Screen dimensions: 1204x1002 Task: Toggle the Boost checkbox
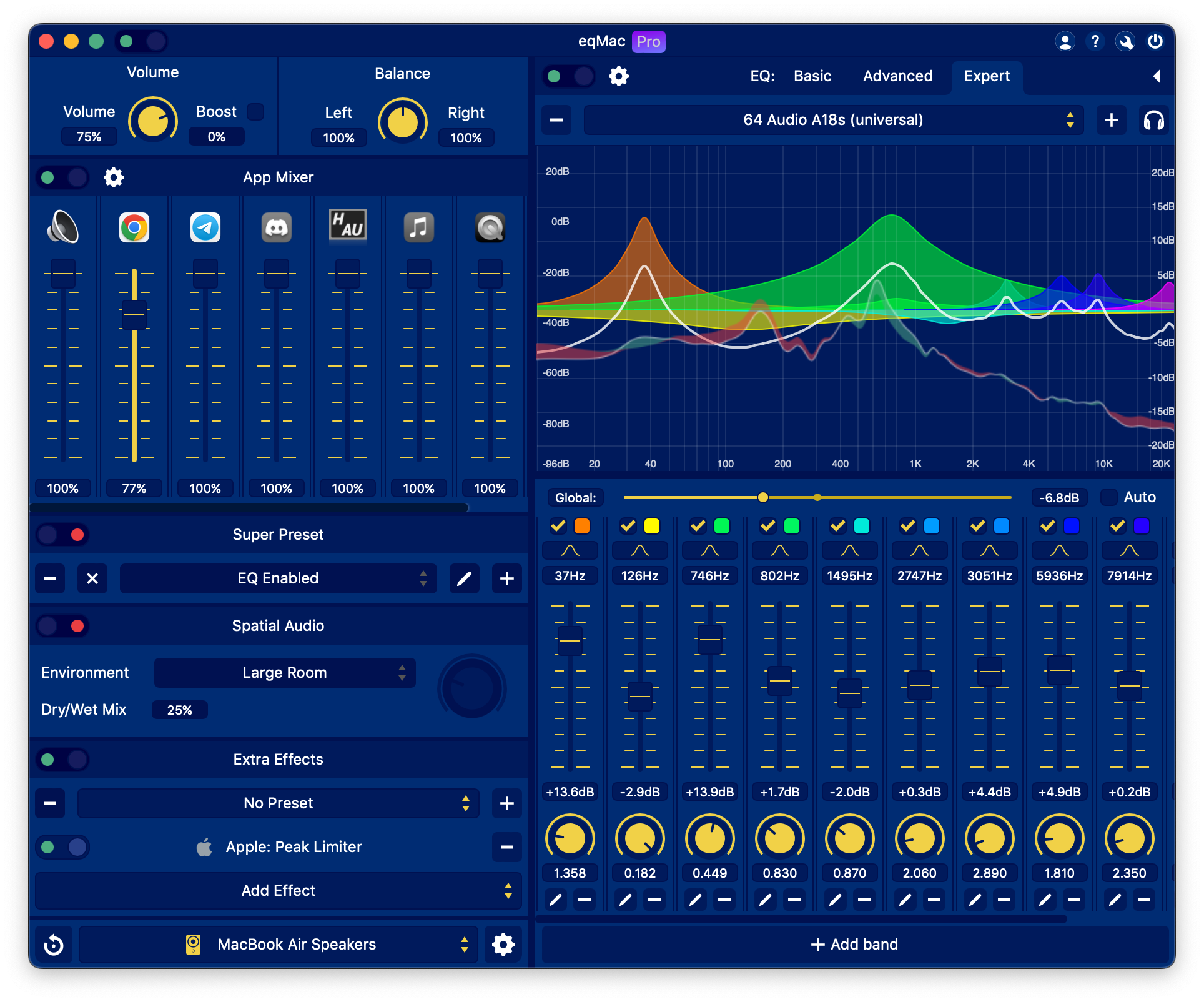(x=255, y=112)
